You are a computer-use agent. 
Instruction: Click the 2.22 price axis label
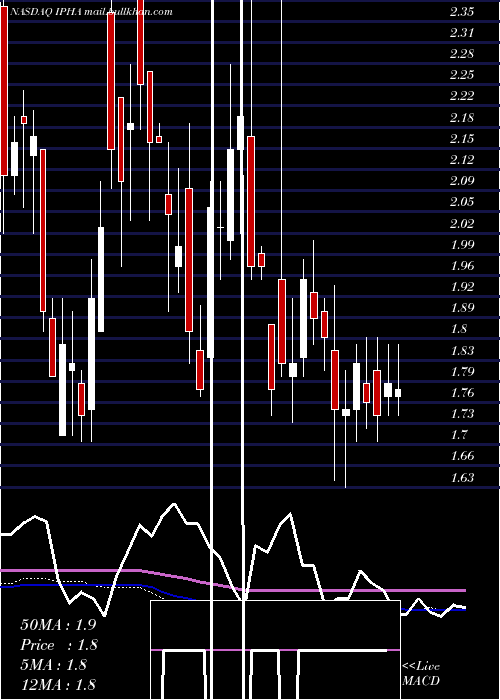(x=462, y=96)
